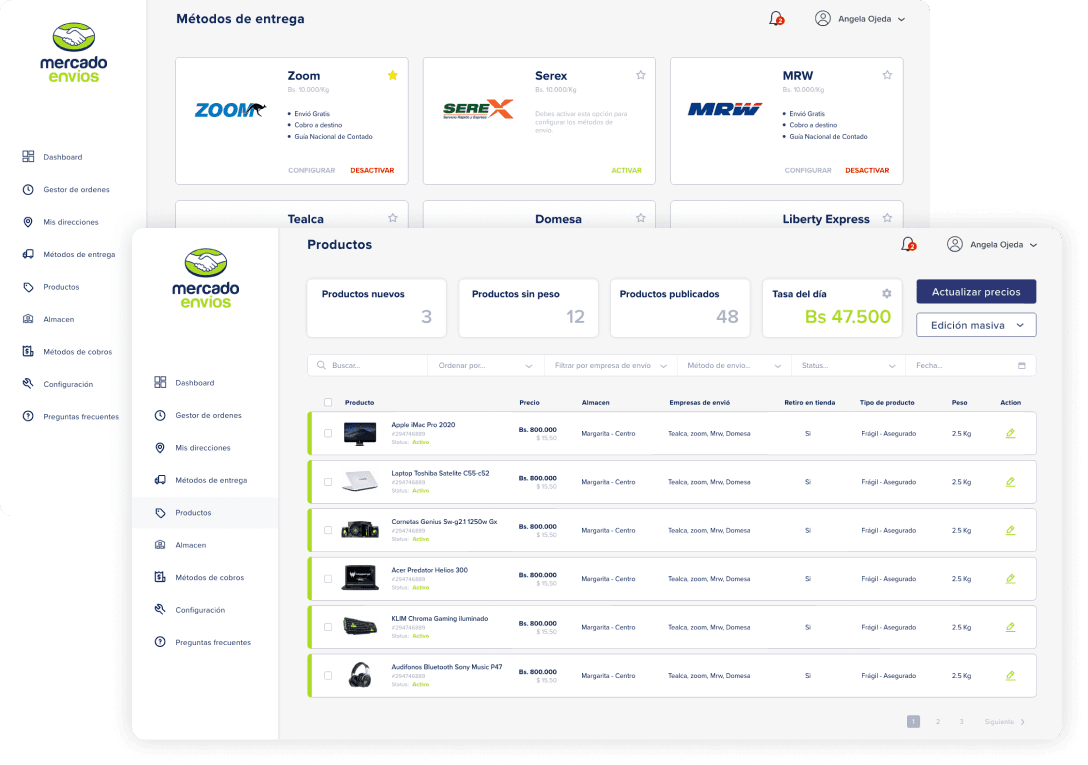The height and width of the screenshot is (765, 1088).
Task: Expand Angela Ojeda menu in Métodos de entrega window
Action: 901,19
